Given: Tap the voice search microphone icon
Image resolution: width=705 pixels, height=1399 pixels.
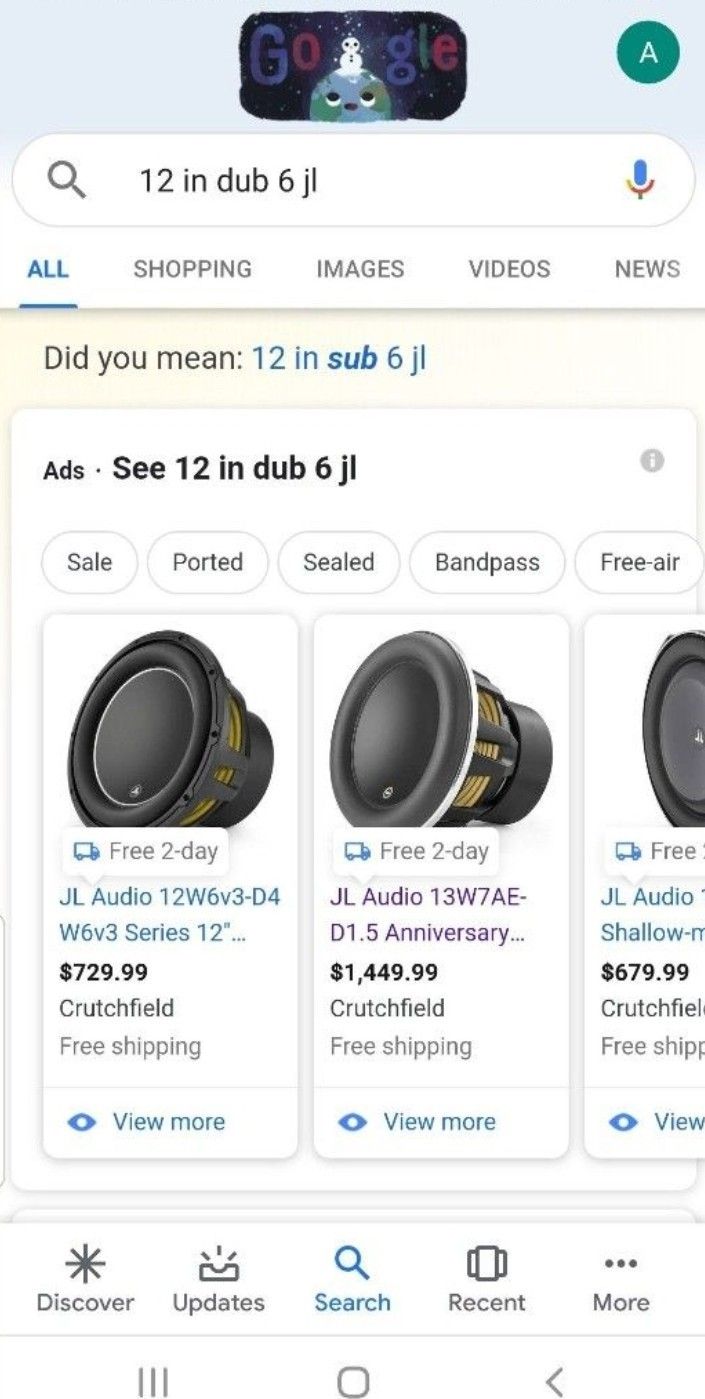Looking at the screenshot, I should [x=640, y=180].
